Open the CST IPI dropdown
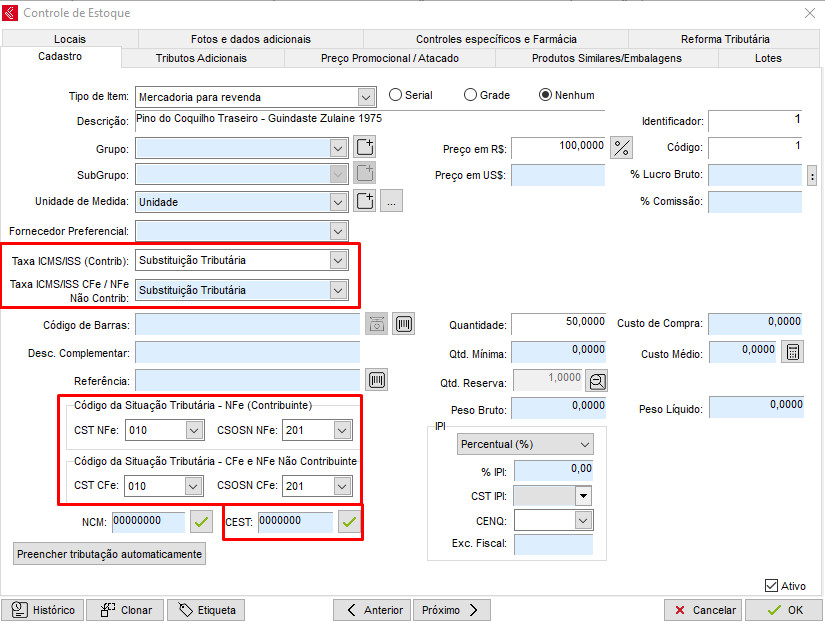The height and width of the screenshot is (627, 825). (x=583, y=495)
